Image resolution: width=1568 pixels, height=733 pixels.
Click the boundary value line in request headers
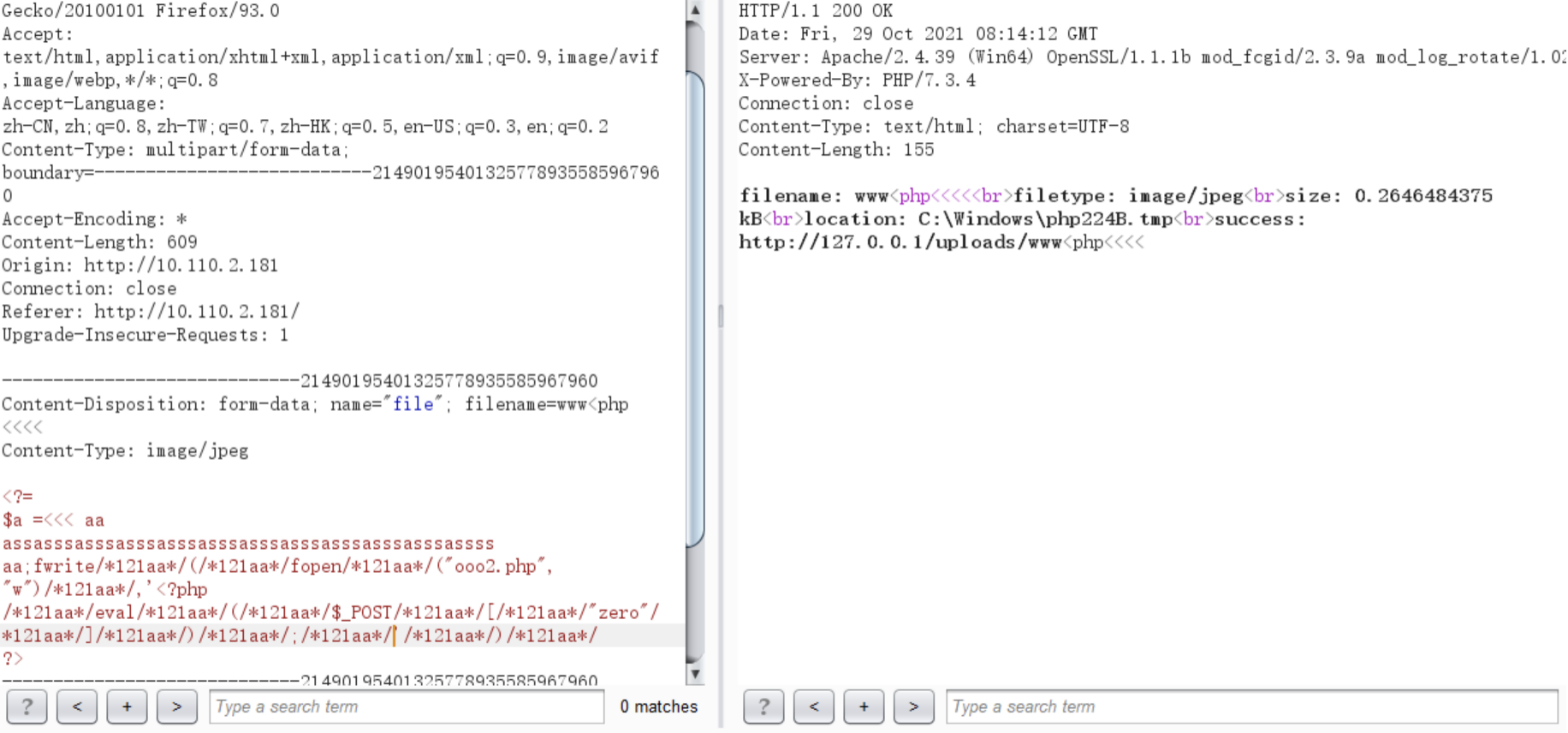point(330,173)
